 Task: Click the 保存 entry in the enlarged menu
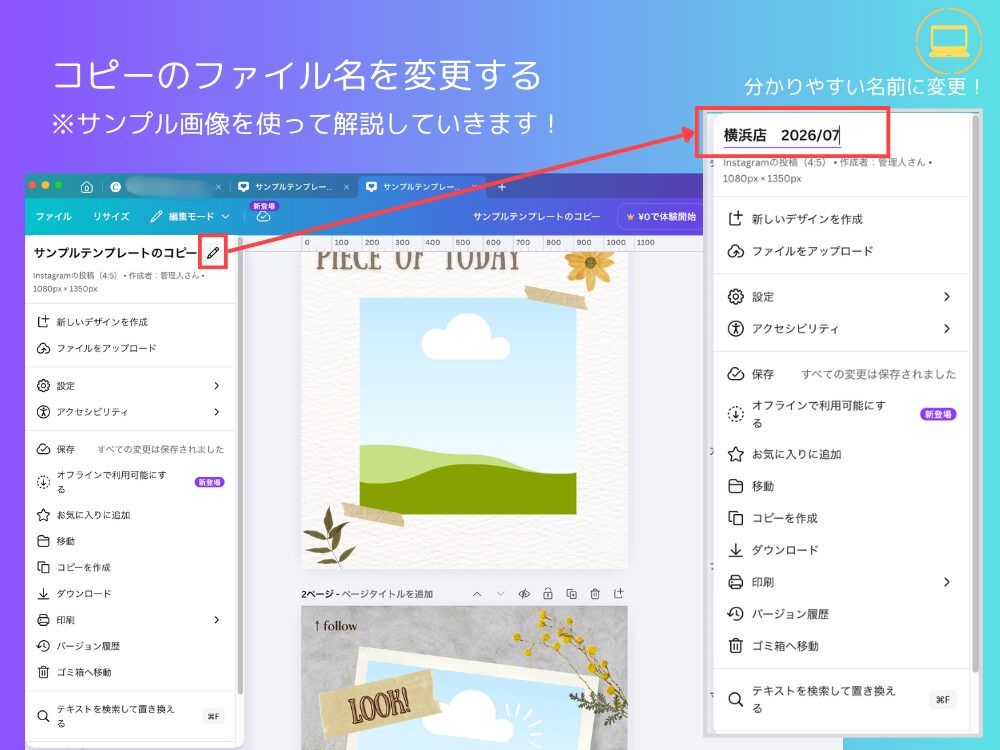click(x=841, y=374)
